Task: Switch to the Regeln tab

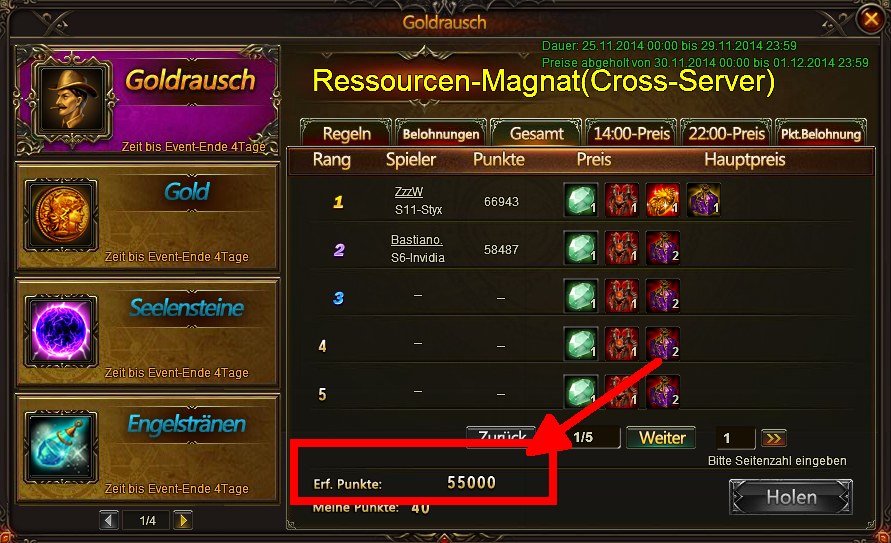Action: [346, 133]
